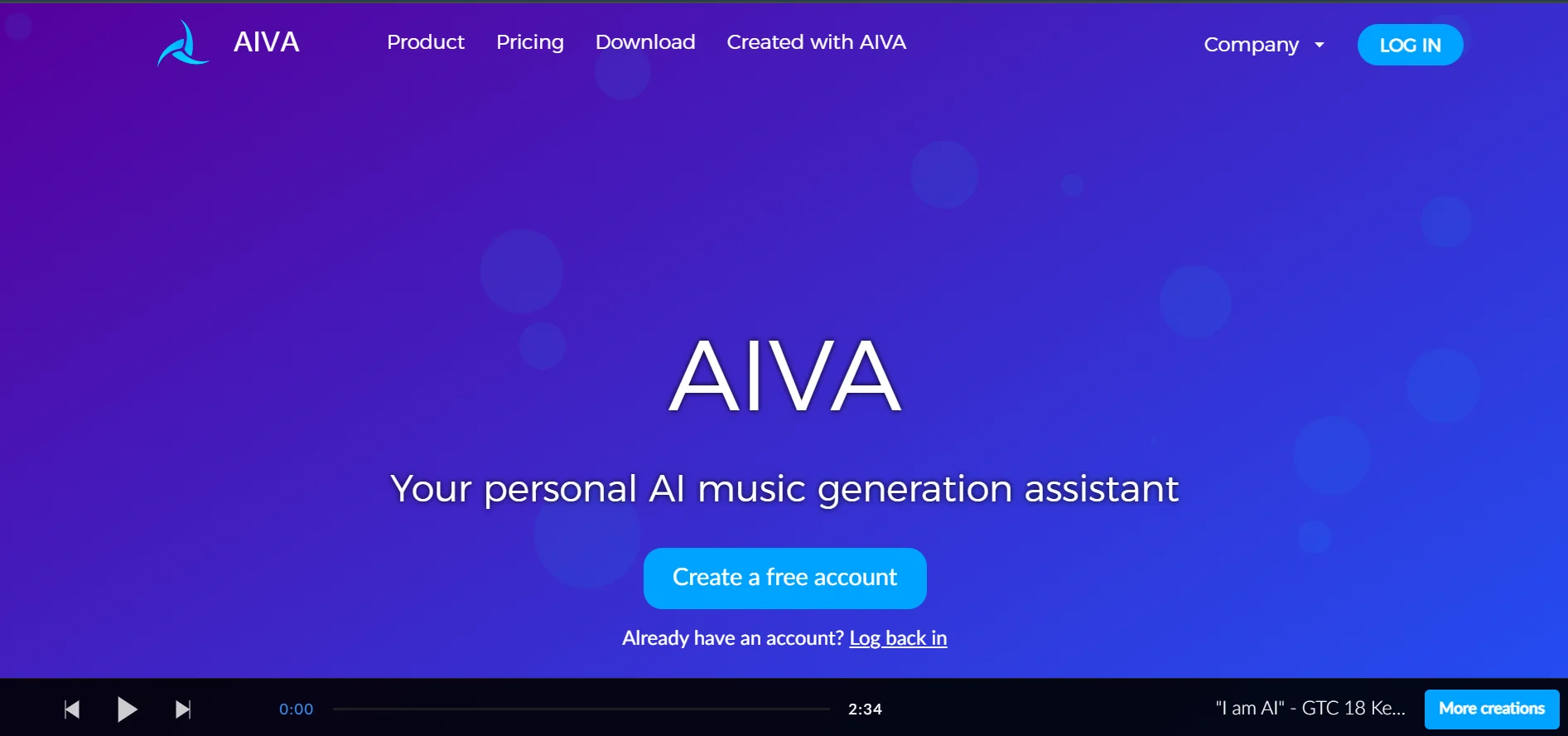
Task: Follow the Log back in link
Action: (898, 638)
